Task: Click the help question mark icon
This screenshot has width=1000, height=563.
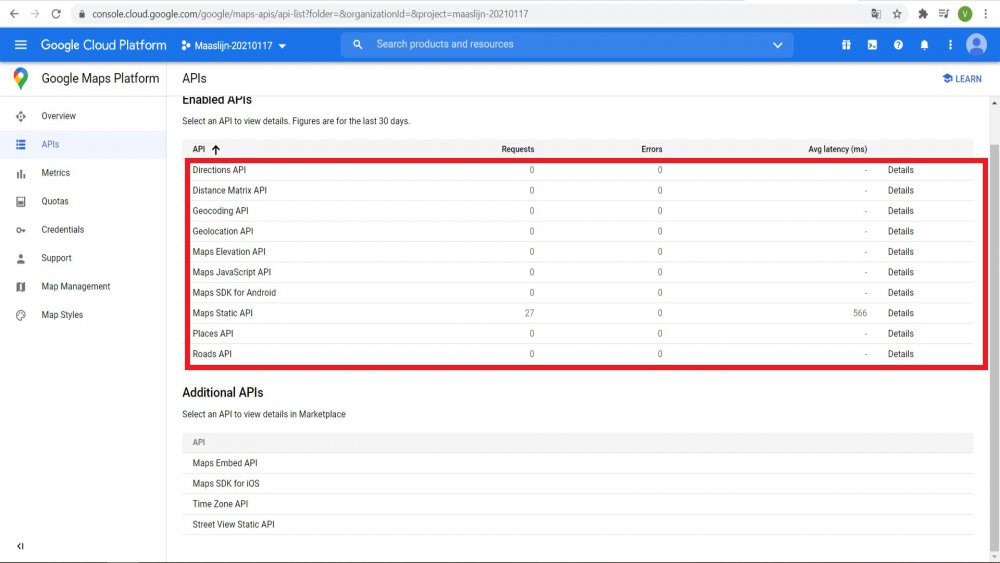Action: [898, 45]
